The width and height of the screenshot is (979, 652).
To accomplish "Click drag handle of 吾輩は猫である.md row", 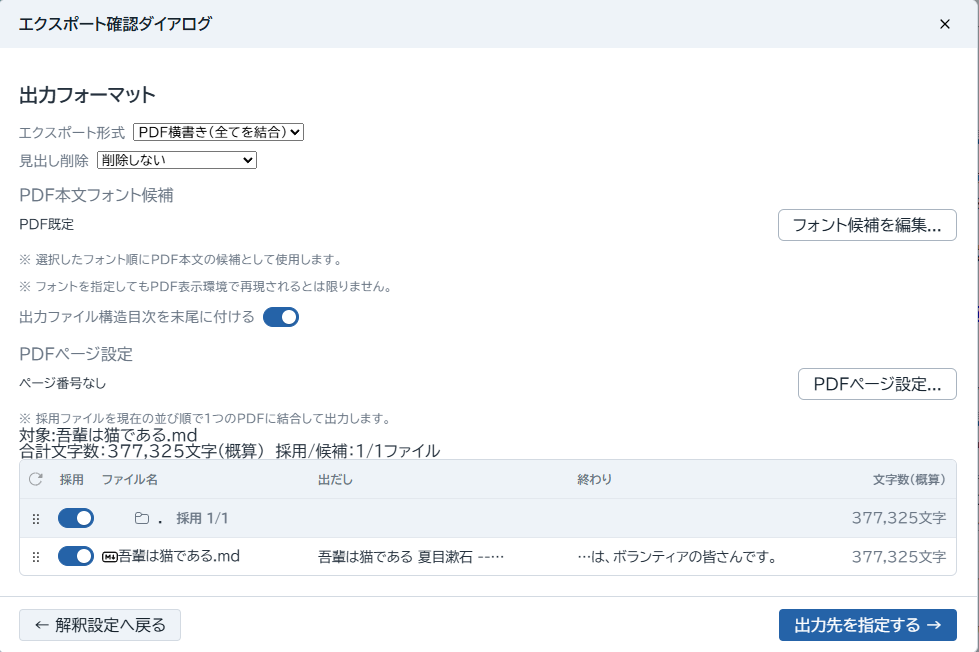I will 36,556.
